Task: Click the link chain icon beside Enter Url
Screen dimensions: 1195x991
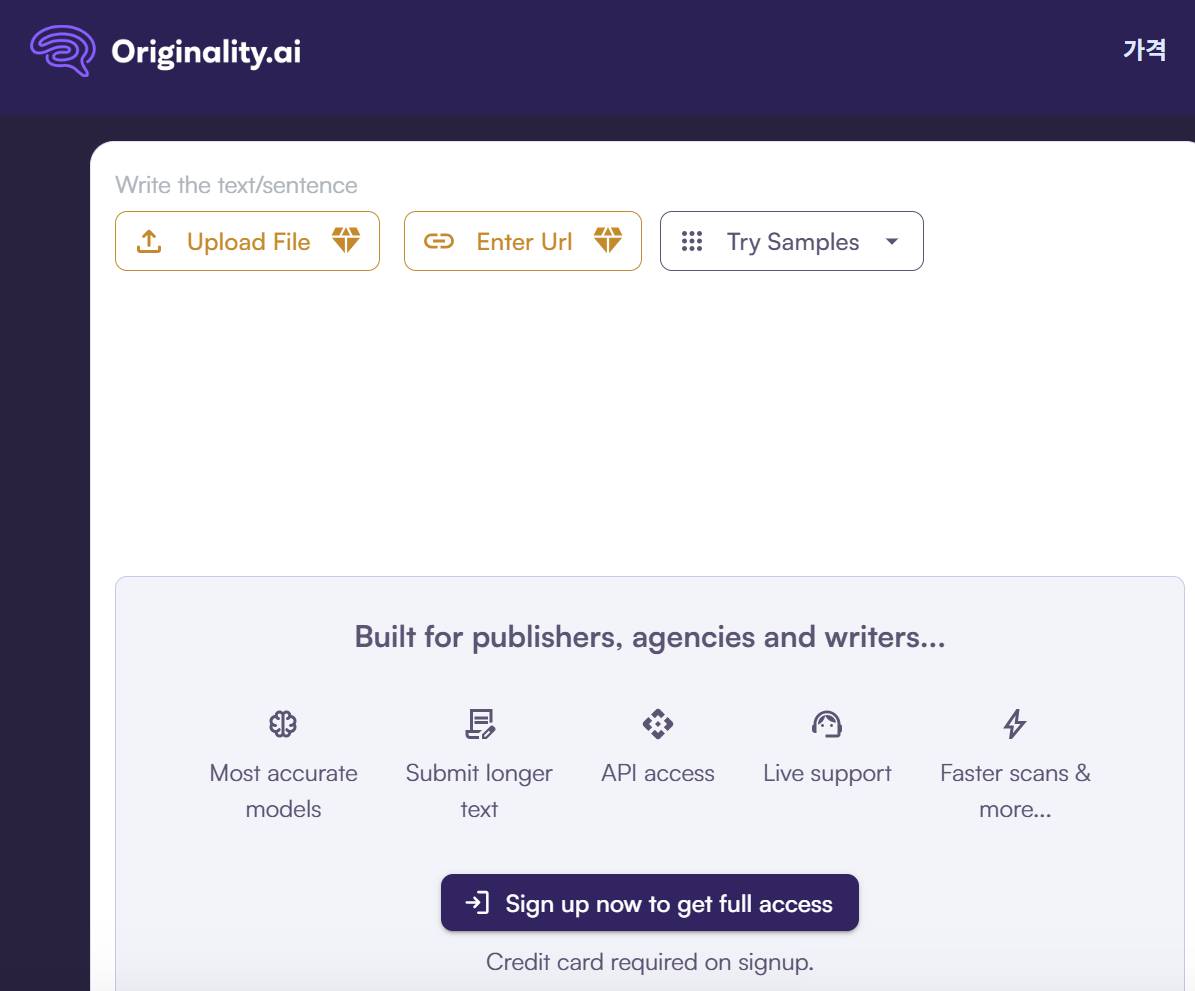Action: coord(439,241)
